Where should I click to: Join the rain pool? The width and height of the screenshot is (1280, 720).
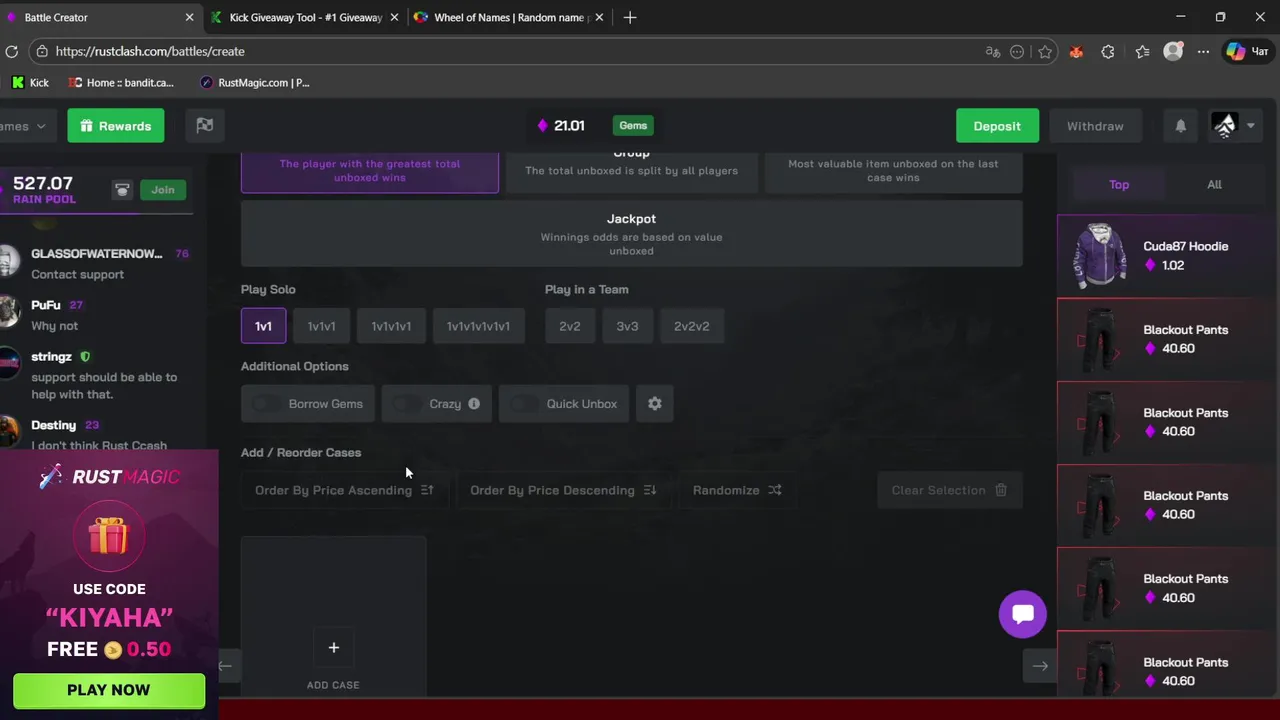tap(163, 190)
